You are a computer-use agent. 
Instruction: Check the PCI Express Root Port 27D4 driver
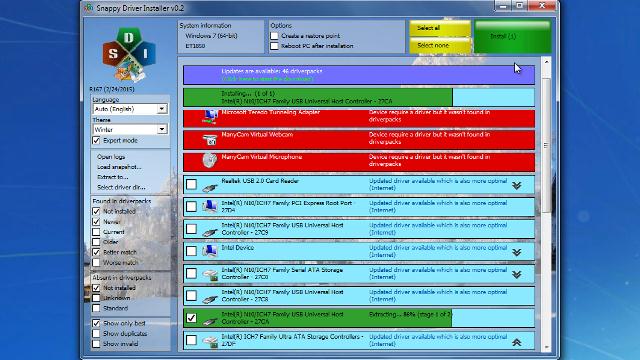[191, 207]
